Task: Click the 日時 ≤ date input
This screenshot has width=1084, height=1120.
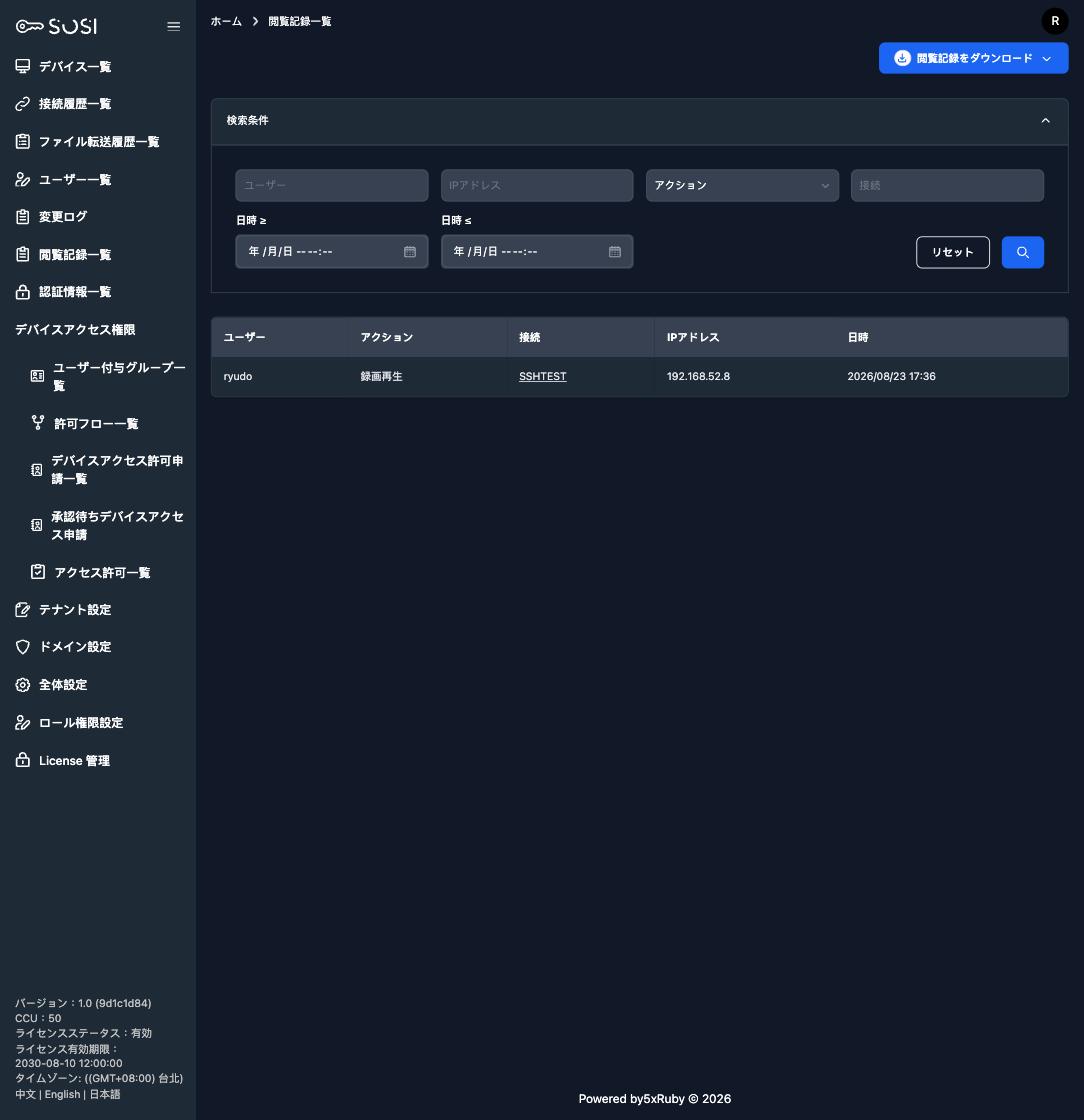Action: (x=537, y=251)
